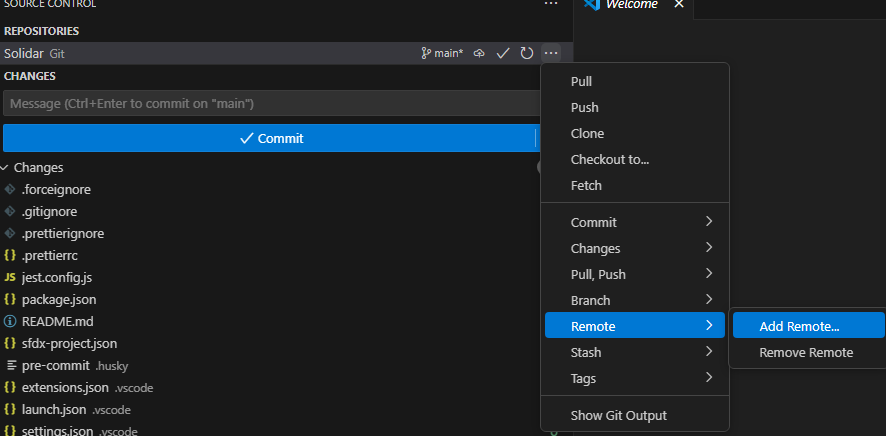
Task: Expand the Branch submenu arrow
Action: pos(709,299)
